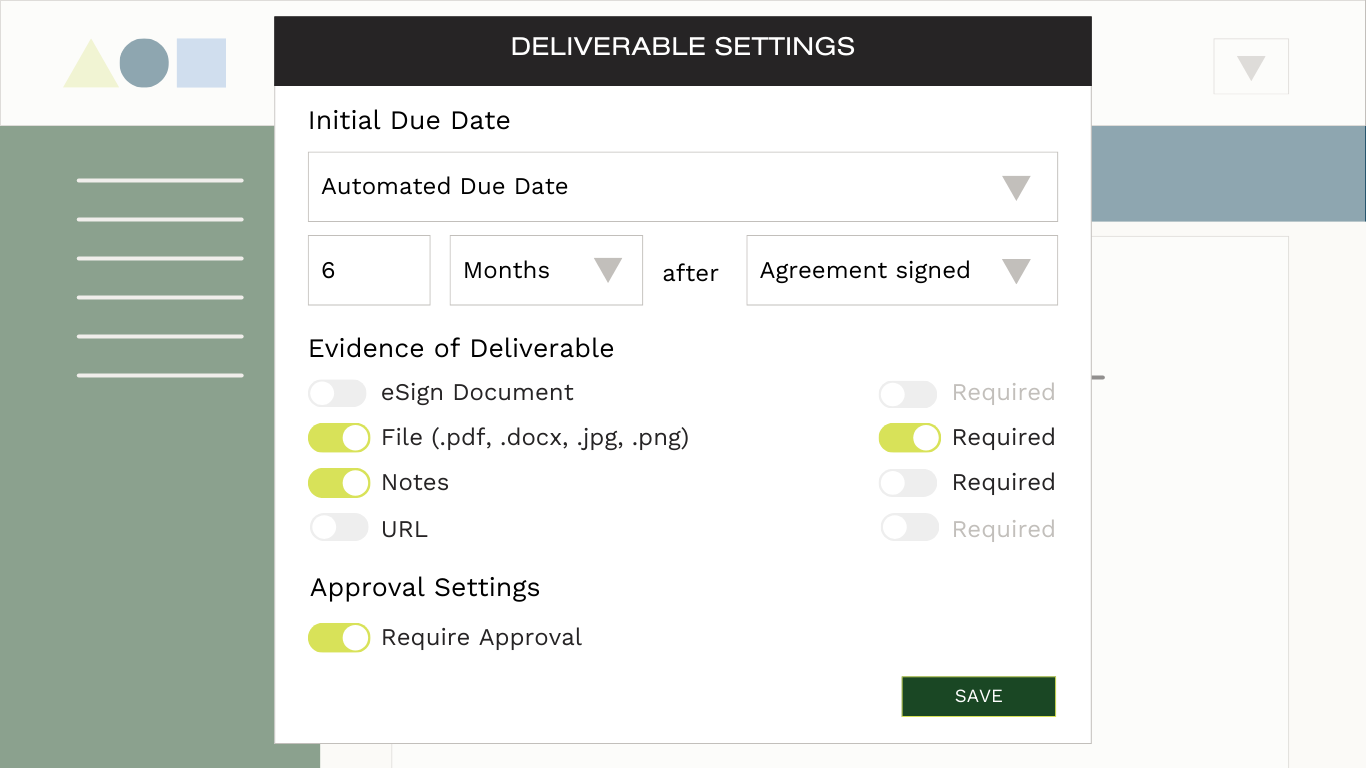Turn off the Notes toggle
The height and width of the screenshot is (768, 1366).
tap(338, 483)
